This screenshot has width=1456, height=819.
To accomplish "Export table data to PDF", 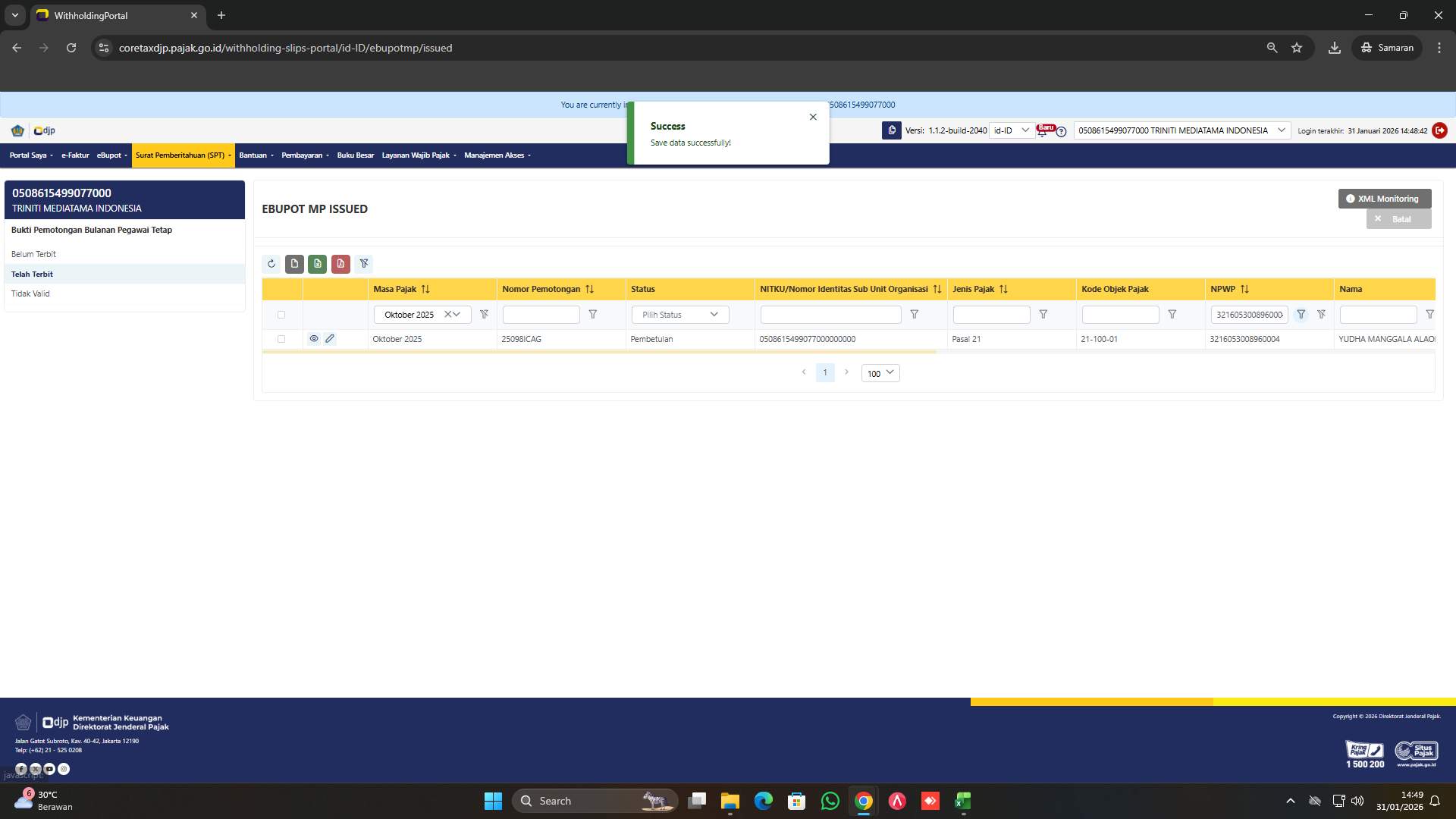I will click(x=340, y=263).
